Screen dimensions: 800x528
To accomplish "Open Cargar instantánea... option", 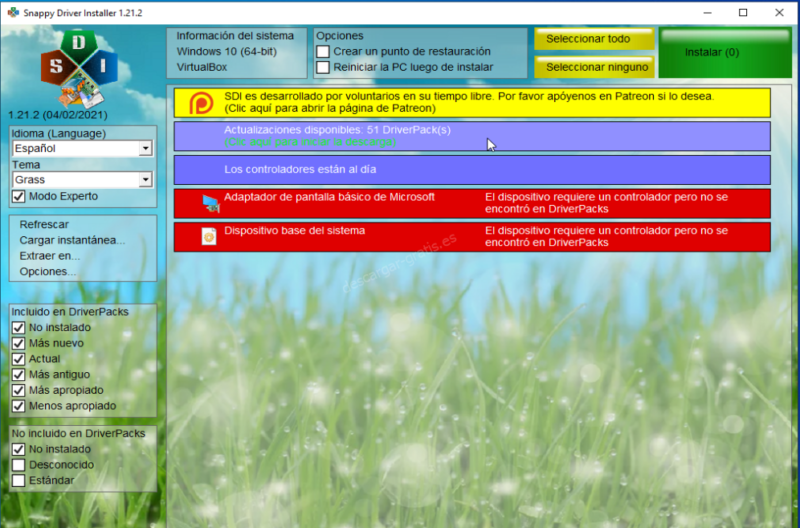I will [72, 240].
